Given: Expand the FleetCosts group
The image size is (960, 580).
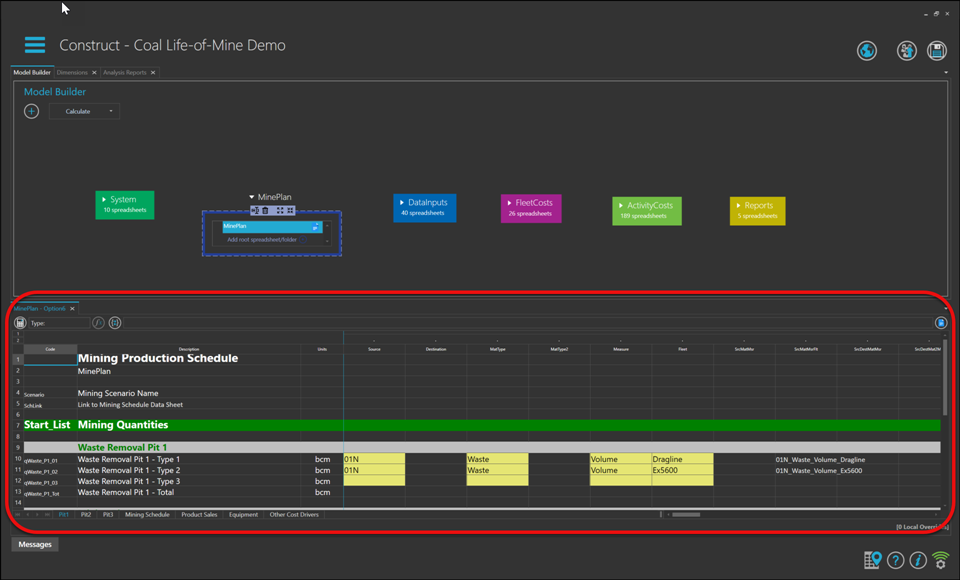Looking at the screenshot, I should [509, 203].
